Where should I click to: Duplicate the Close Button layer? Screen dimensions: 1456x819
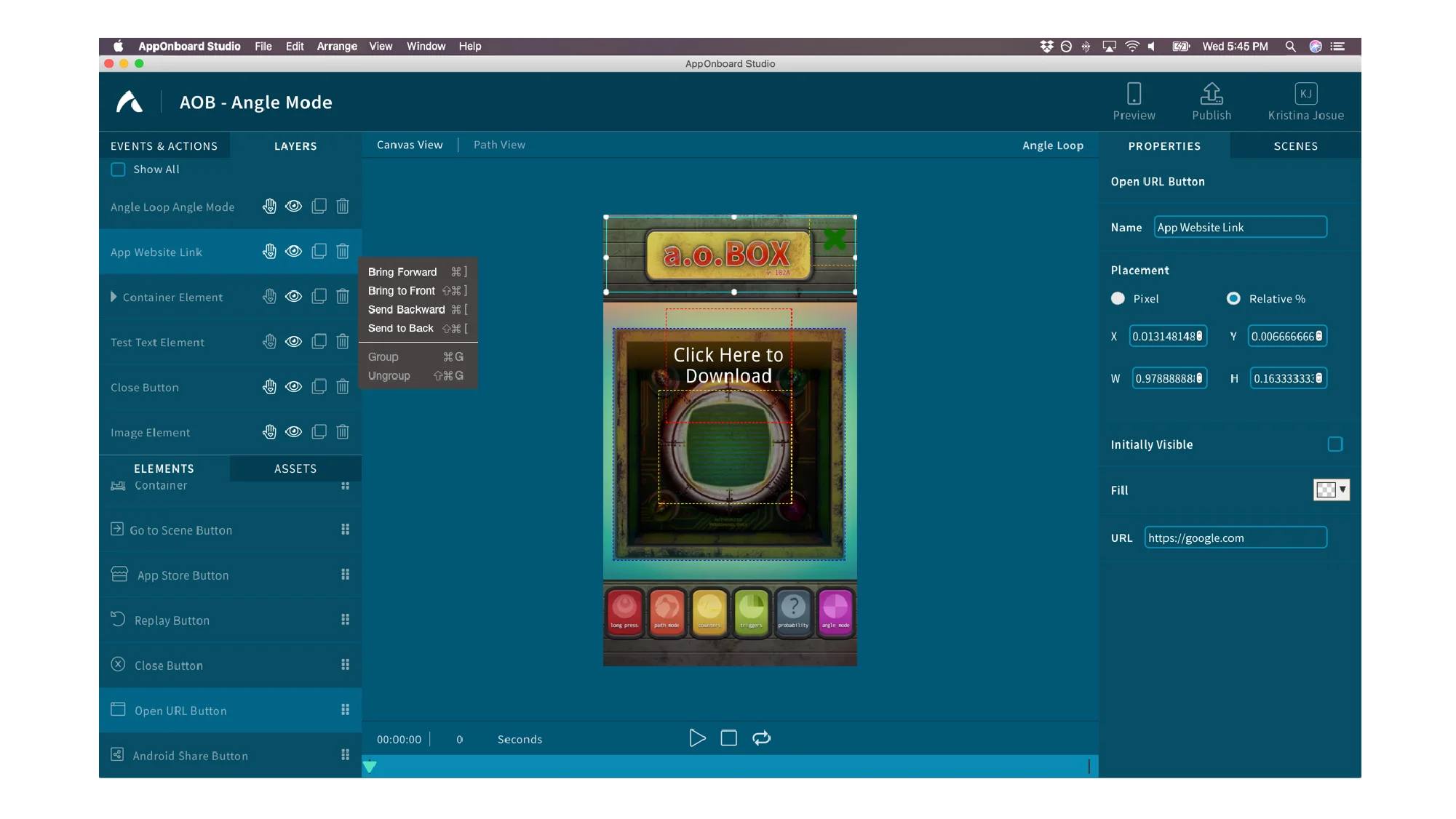tap(319, 386)
